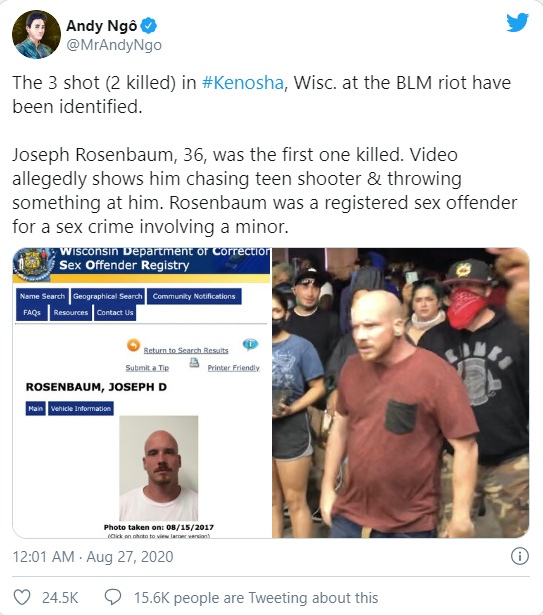The width and height of the screenshot is (543, 615).
Task: Click the printer icon
Action: 194,363
